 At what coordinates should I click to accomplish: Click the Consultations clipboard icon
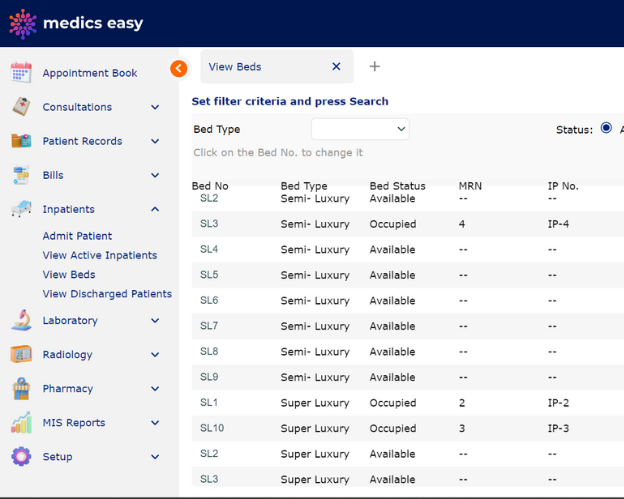pyautogui.click(x=21, y=107)
